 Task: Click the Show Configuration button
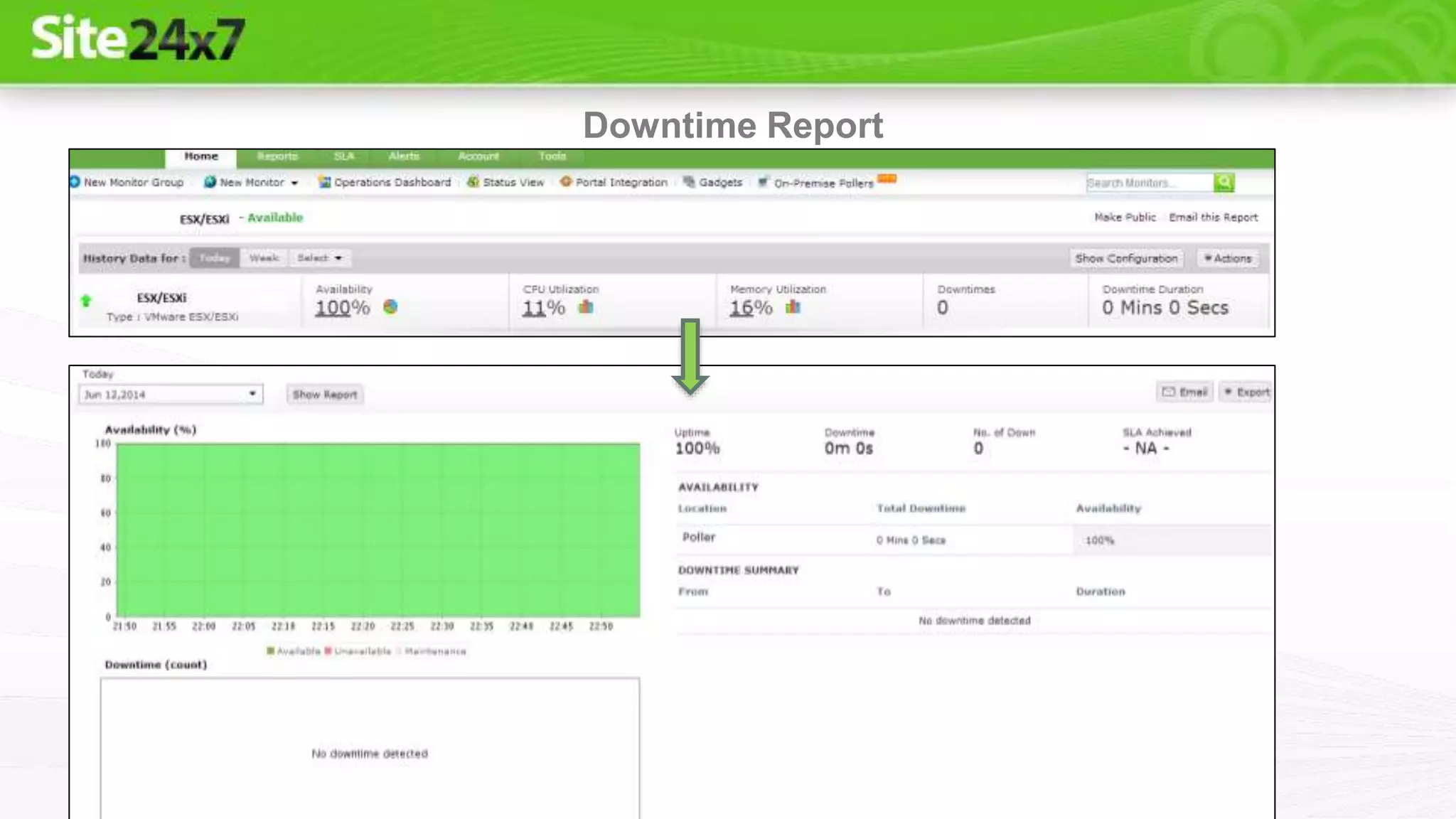coord(1126,259)
